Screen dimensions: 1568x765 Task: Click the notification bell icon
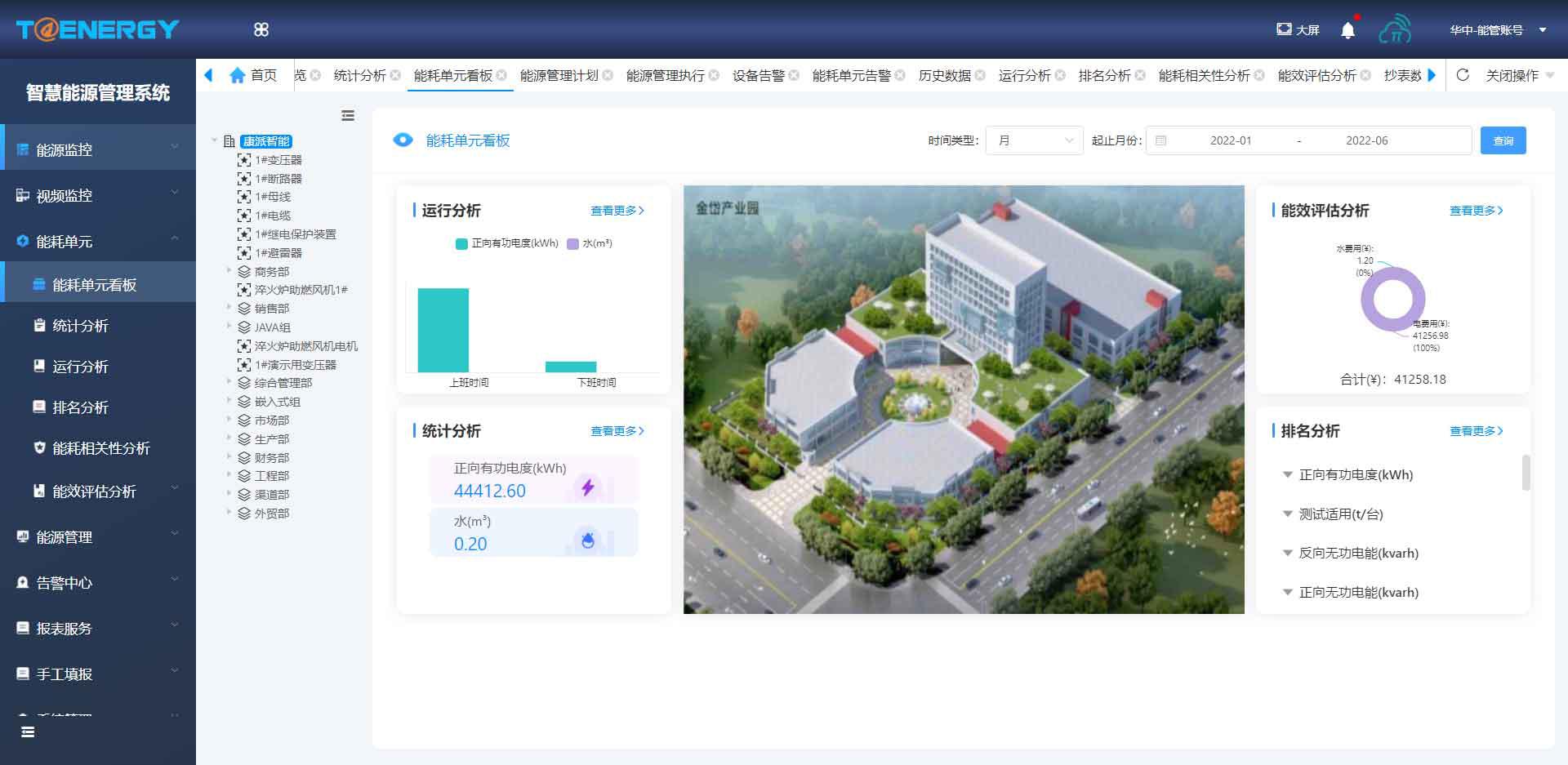(1347, 30)
